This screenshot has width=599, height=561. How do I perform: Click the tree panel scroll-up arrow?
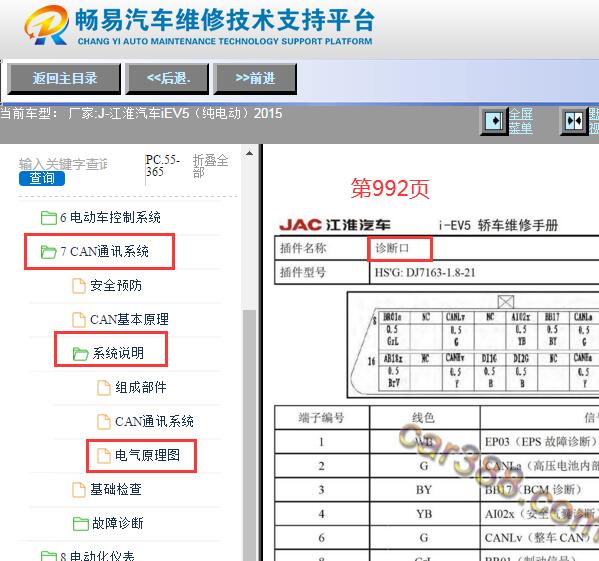[x=249, y=154]
